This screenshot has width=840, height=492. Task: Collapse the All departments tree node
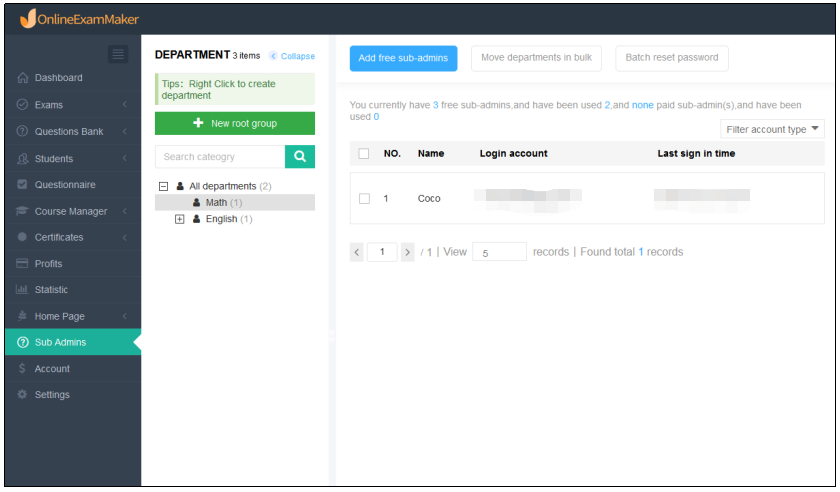point(163,187)
